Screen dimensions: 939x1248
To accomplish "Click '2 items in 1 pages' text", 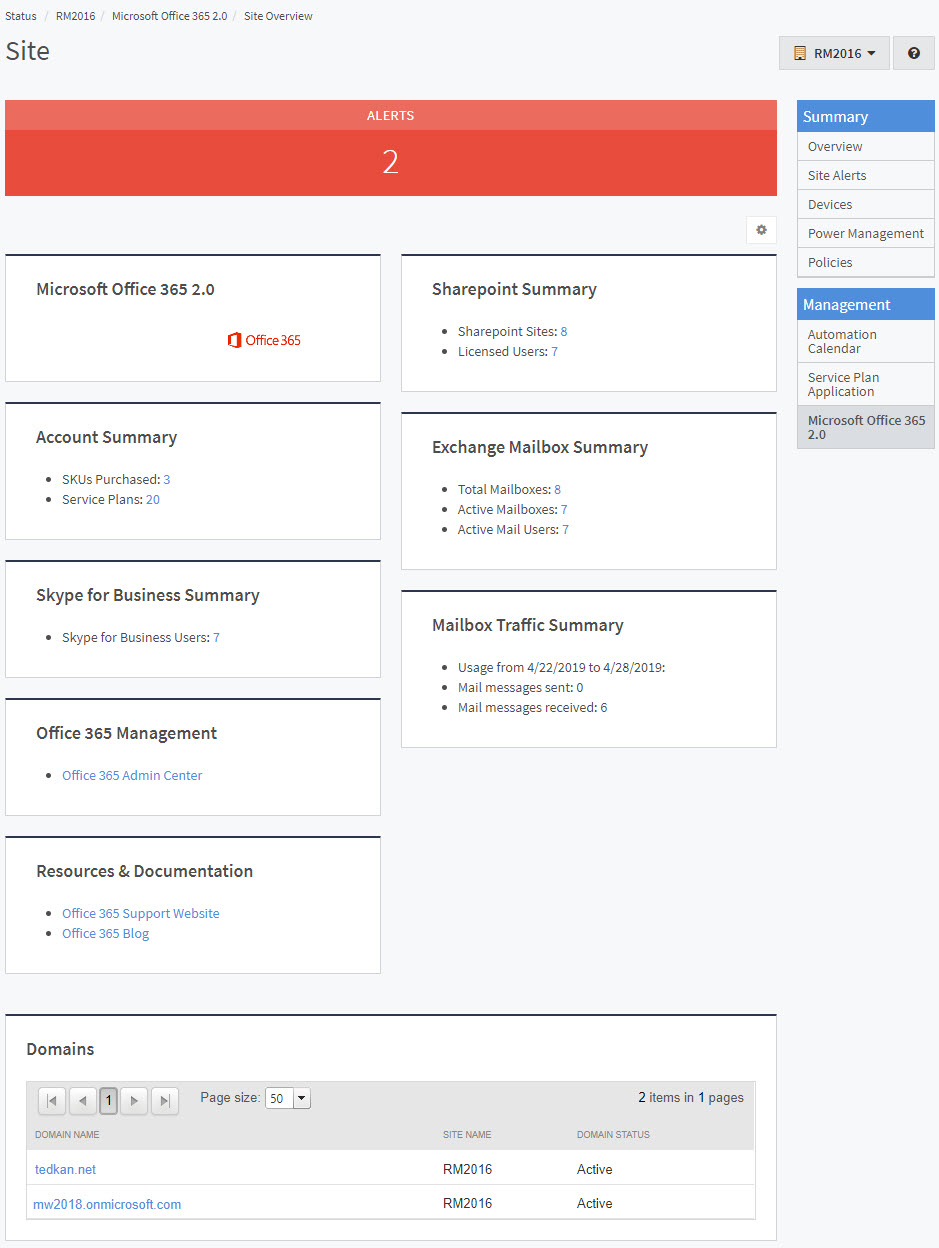I will coord(691,1097).
